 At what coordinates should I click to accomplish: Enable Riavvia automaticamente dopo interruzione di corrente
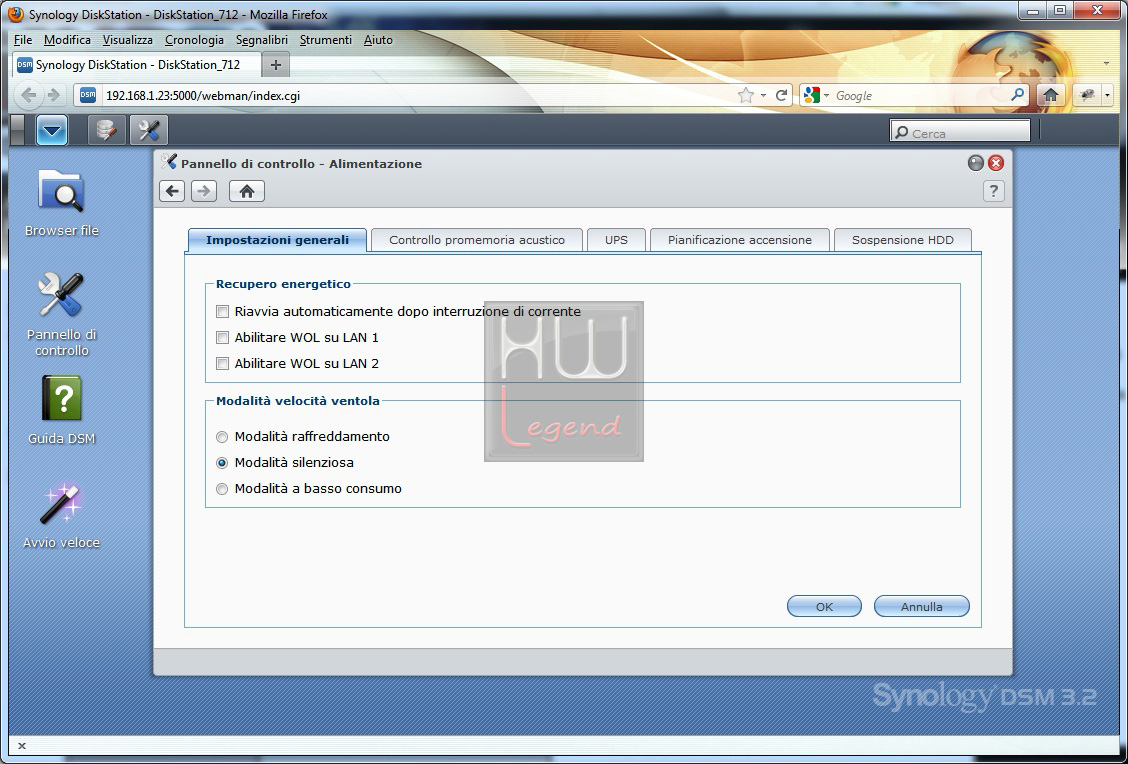click(222, 311)
